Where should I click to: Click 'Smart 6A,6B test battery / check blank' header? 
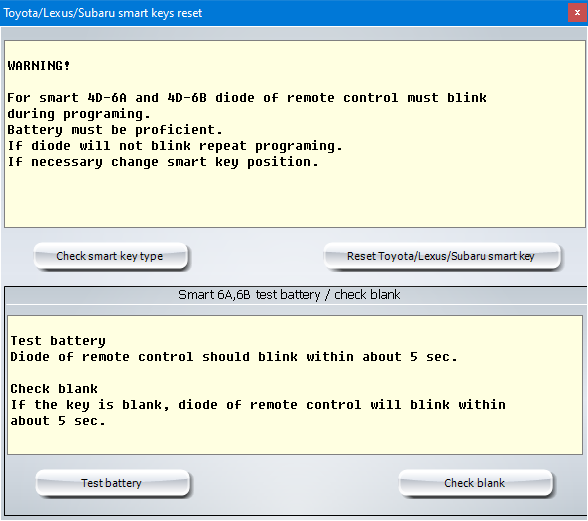coord(289,295)
